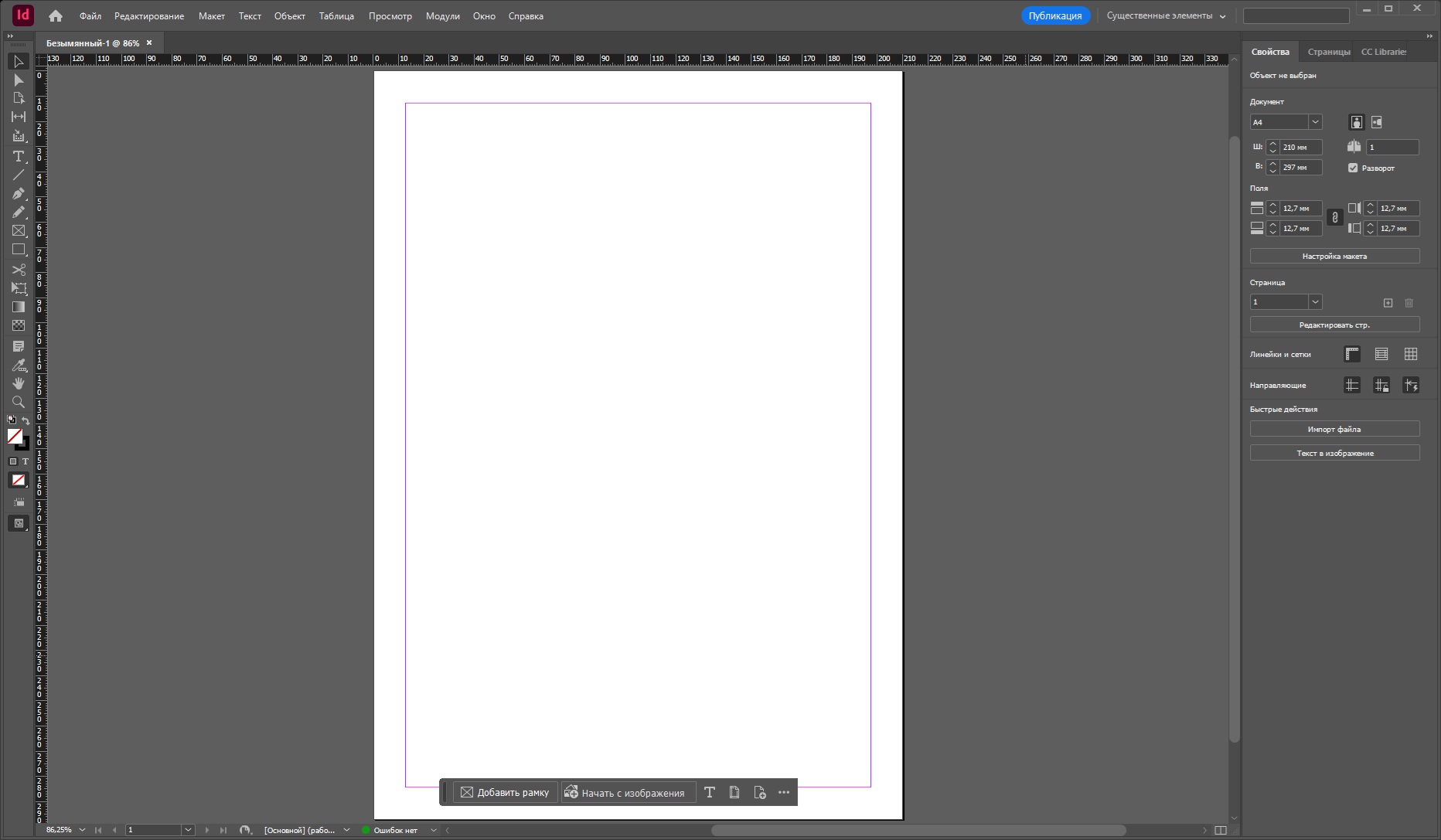Activate the Gradient Swatch tool

(x=19, y=307)
